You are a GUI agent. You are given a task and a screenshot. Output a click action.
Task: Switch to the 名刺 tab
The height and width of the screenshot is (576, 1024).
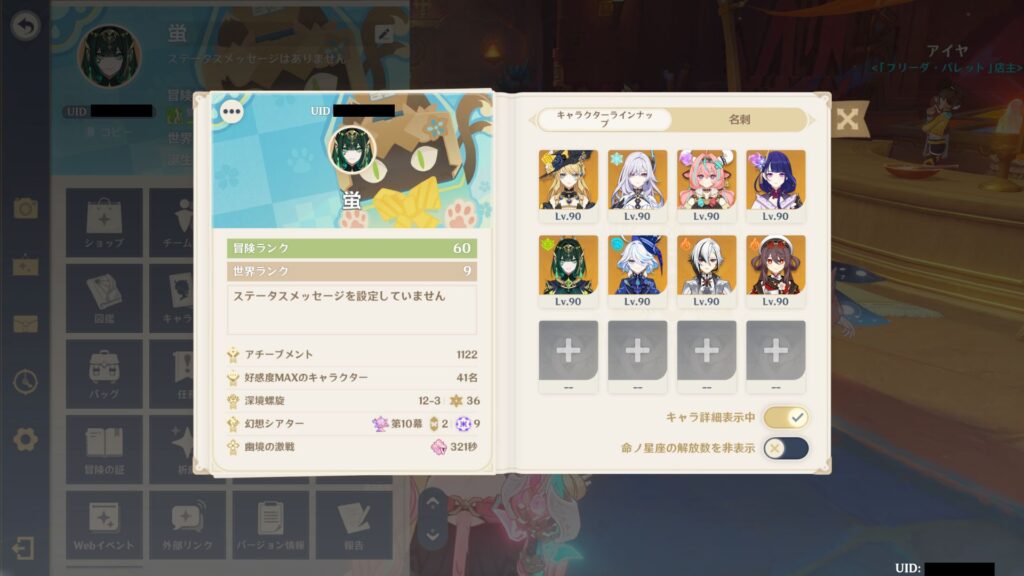739,120
